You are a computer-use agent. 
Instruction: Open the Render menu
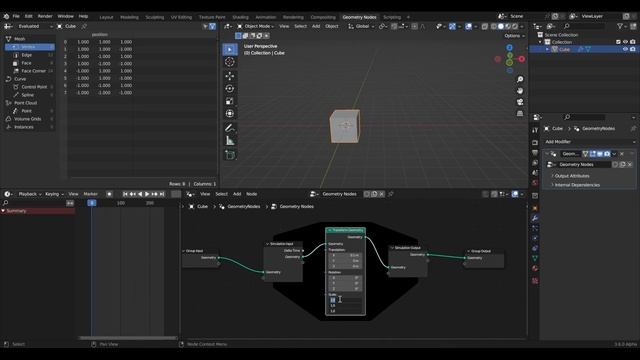tap(45, 16)
